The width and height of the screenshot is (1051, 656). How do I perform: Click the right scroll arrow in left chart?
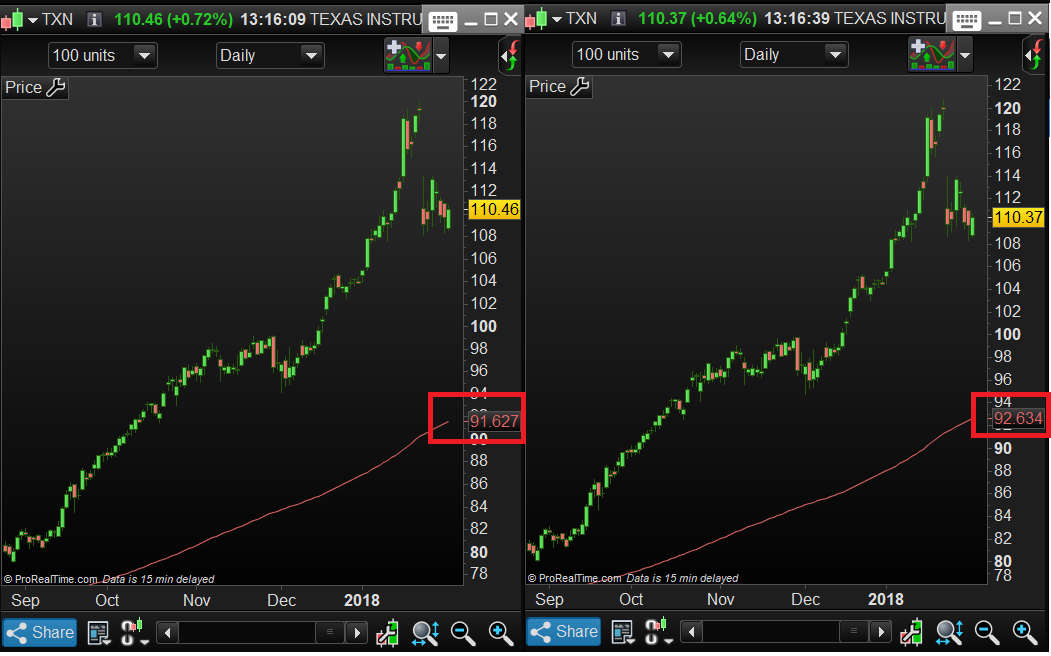coord(357,633)
